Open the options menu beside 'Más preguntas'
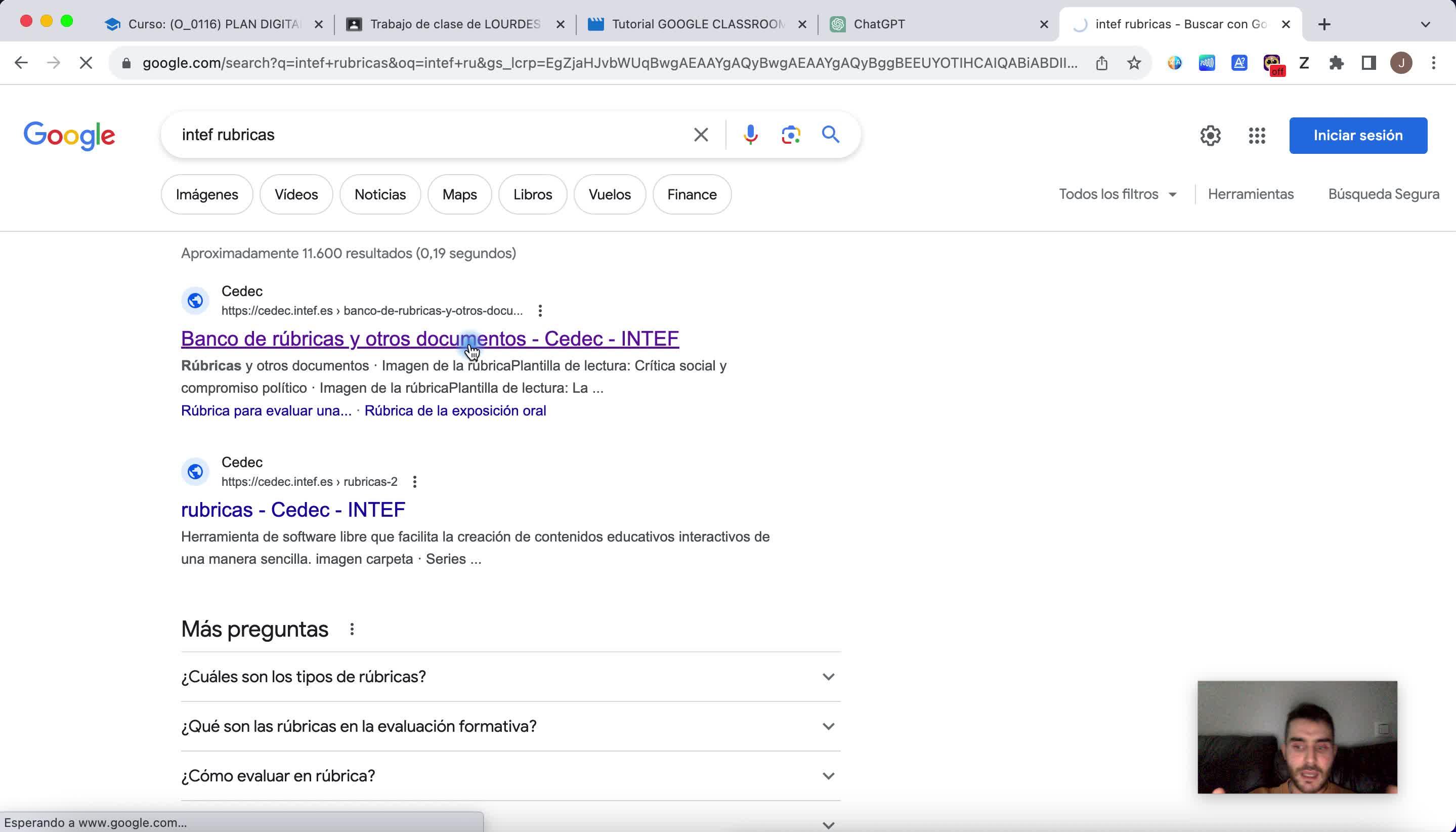This screenshot has height=832, width=1456. coord(352,629)
